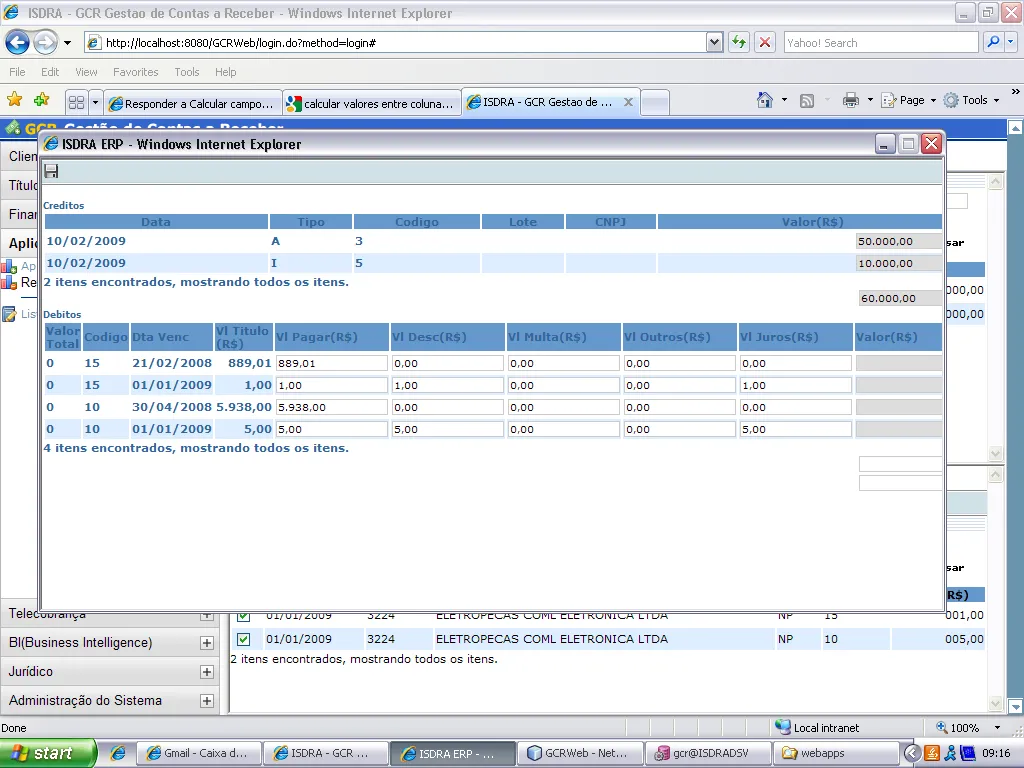Click Vl Multa field in 21/02/2008 row
1024x768 pixels.
564,363
